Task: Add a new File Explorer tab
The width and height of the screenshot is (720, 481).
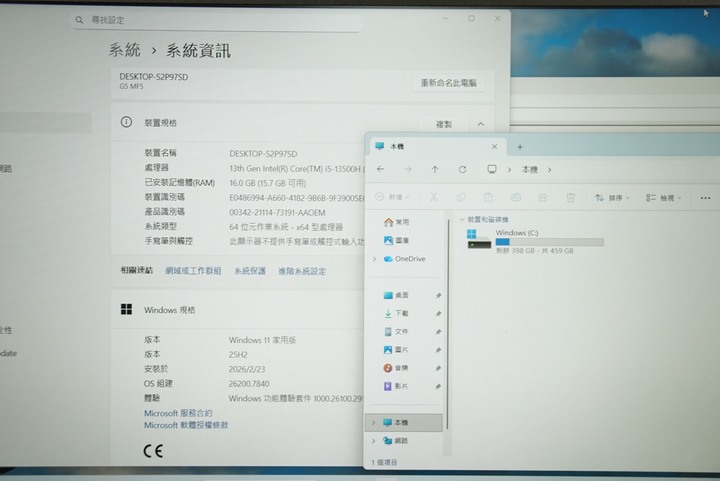Action: click(x=520, y=146)
